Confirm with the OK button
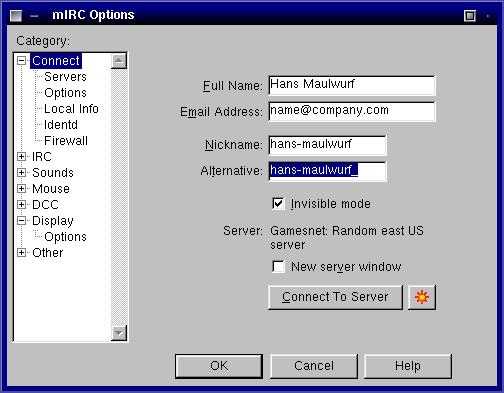 [x=219, y=366]
